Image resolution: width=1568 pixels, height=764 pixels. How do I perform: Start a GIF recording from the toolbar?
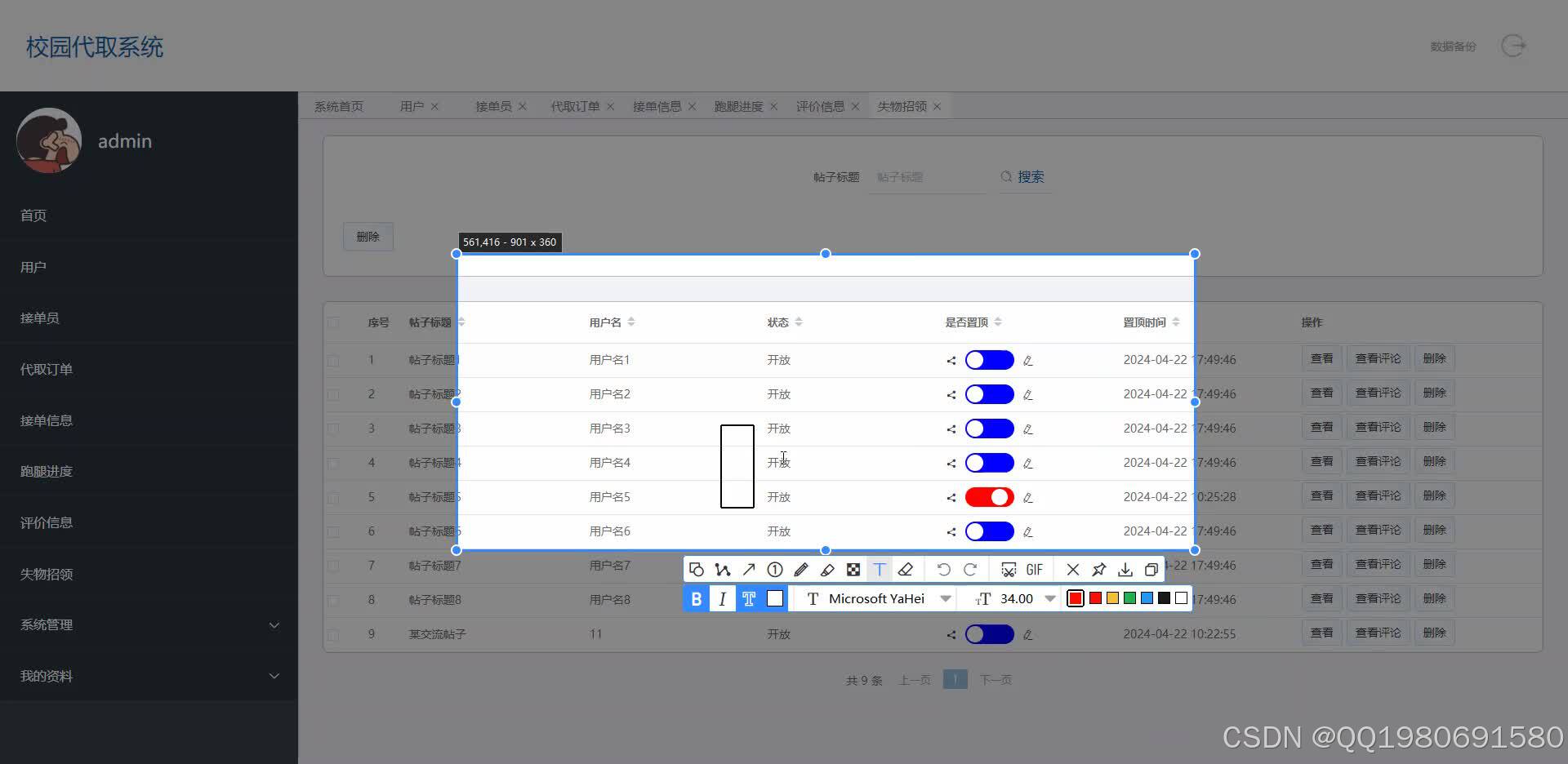[x=1035, y=569]
